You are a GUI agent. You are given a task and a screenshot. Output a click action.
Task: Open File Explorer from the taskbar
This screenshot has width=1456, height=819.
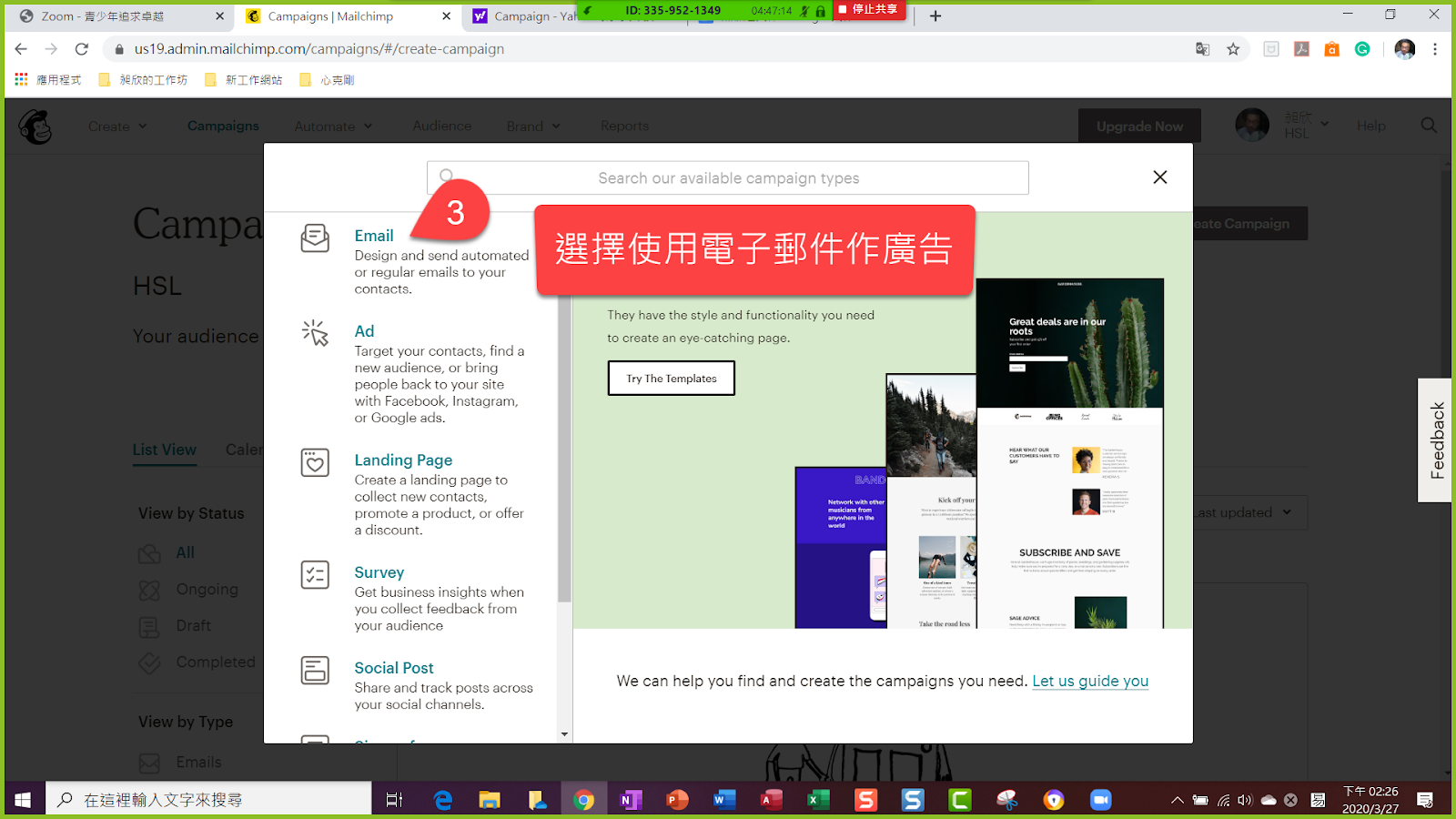490,800
